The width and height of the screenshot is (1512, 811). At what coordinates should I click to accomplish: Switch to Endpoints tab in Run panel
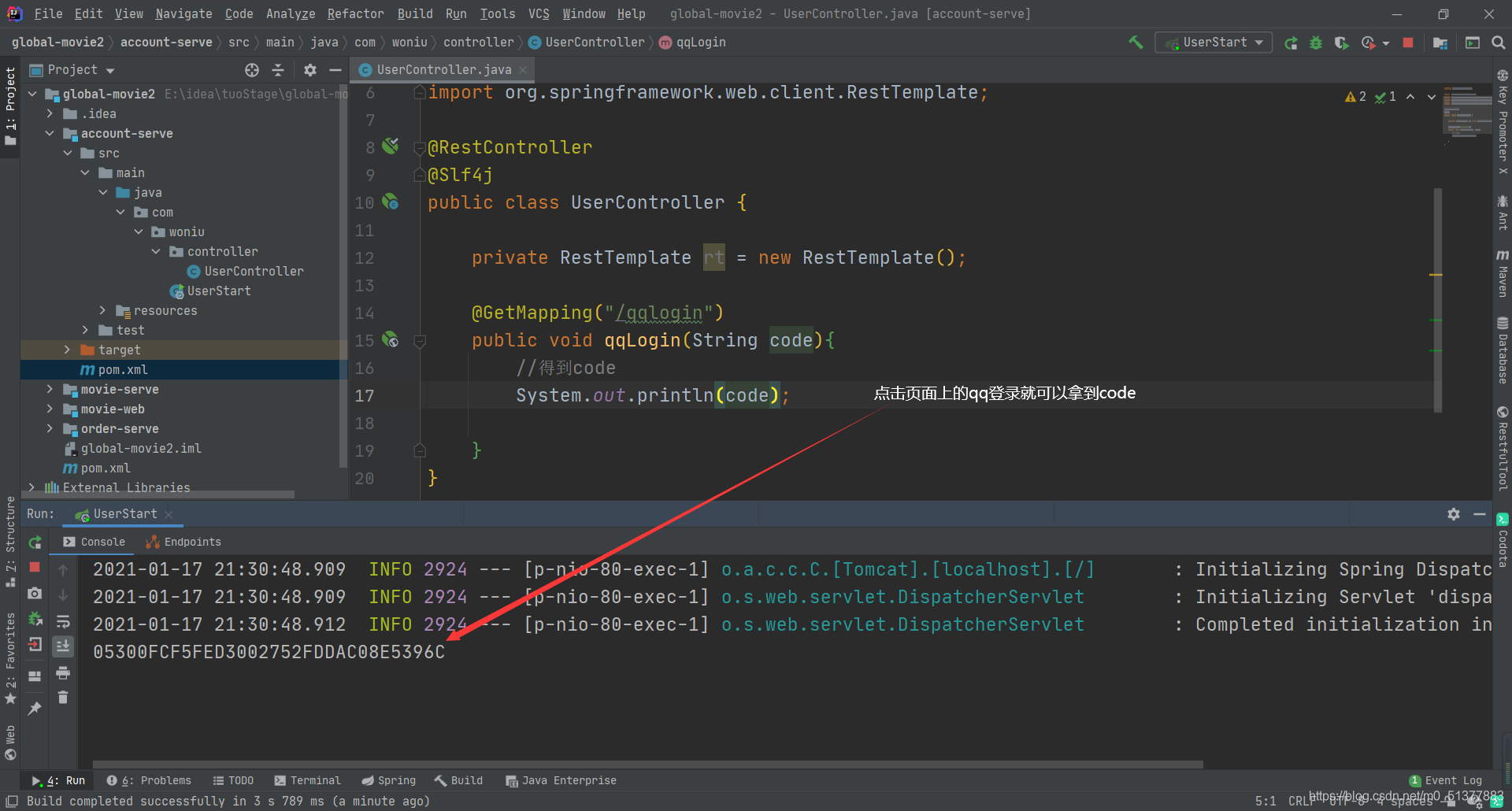[x=183, y=542]
